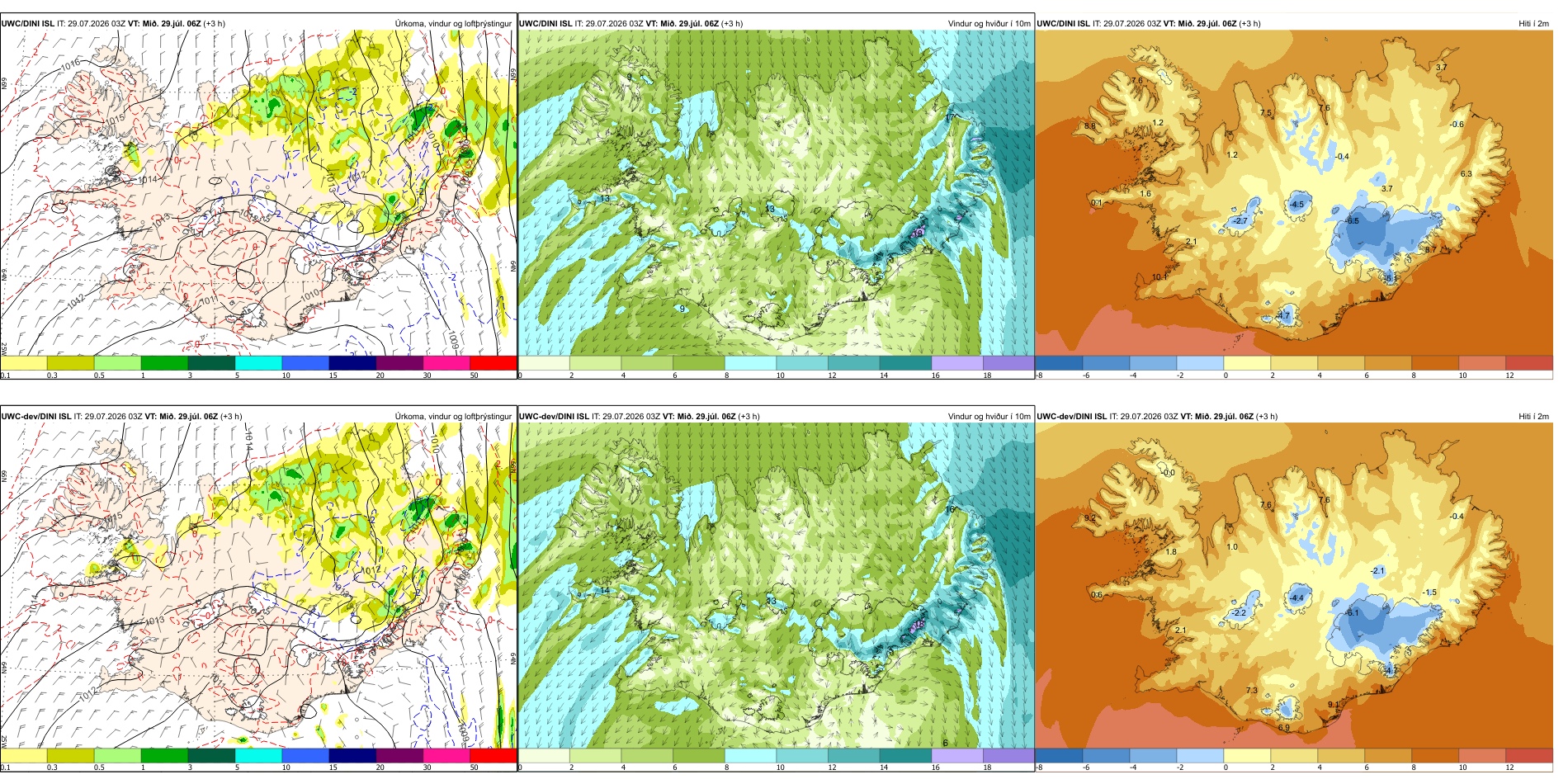The image size is (1568, 784).
Task: Pick the bright green 1 mm swatch in UWC-dev precipitation legend
Action: pos(164,755)
